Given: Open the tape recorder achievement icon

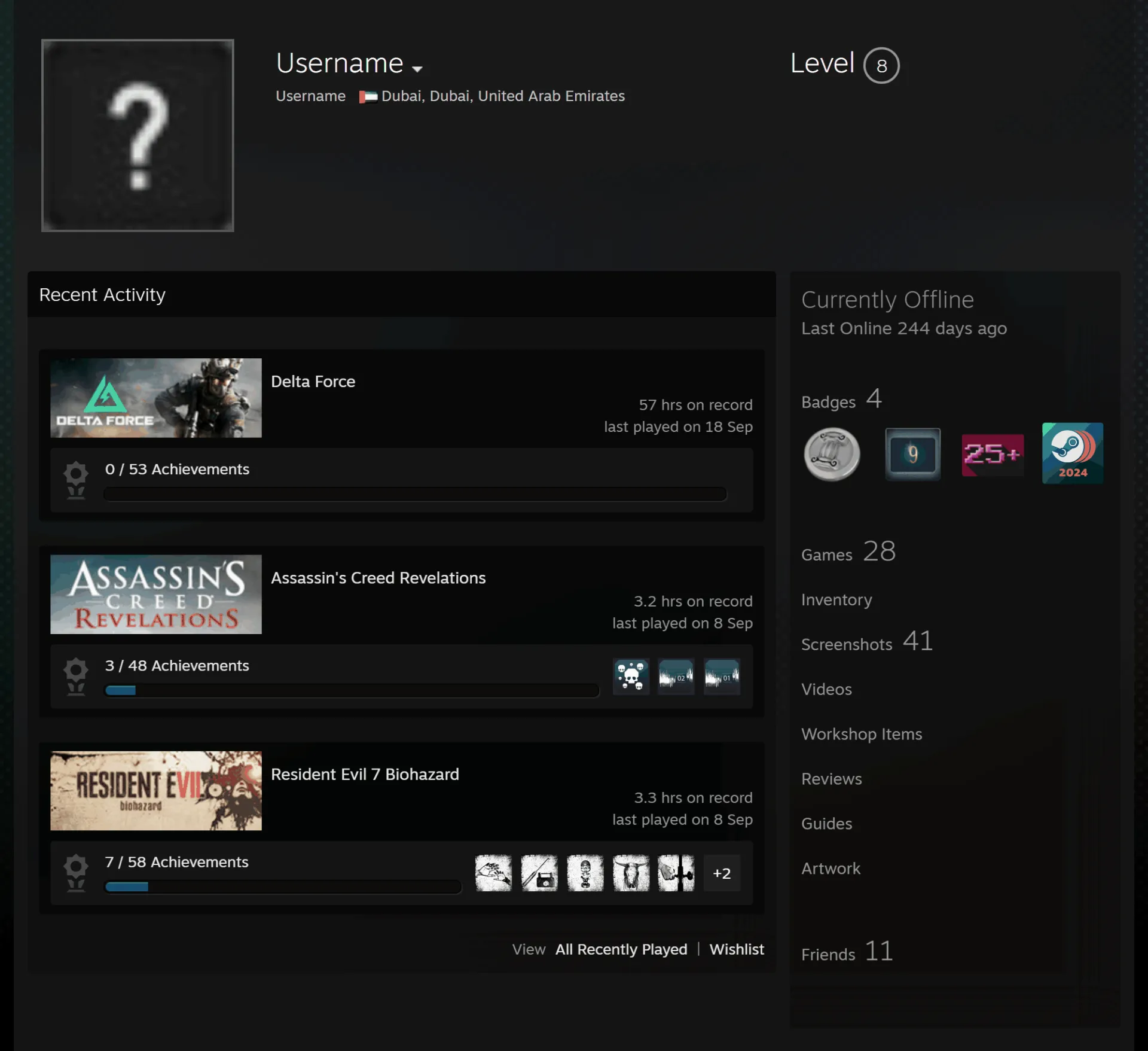Looking at the screenshot, I should 539,873.
